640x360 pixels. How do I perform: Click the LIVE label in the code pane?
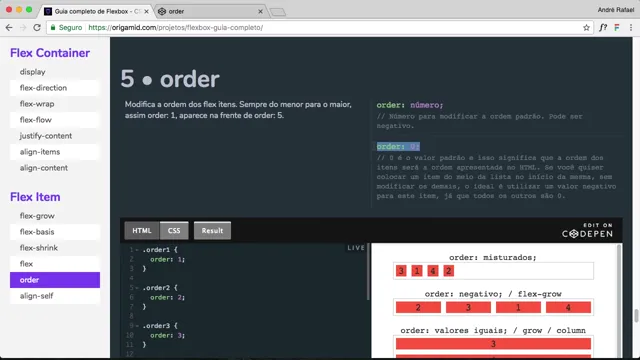point(356,248)
